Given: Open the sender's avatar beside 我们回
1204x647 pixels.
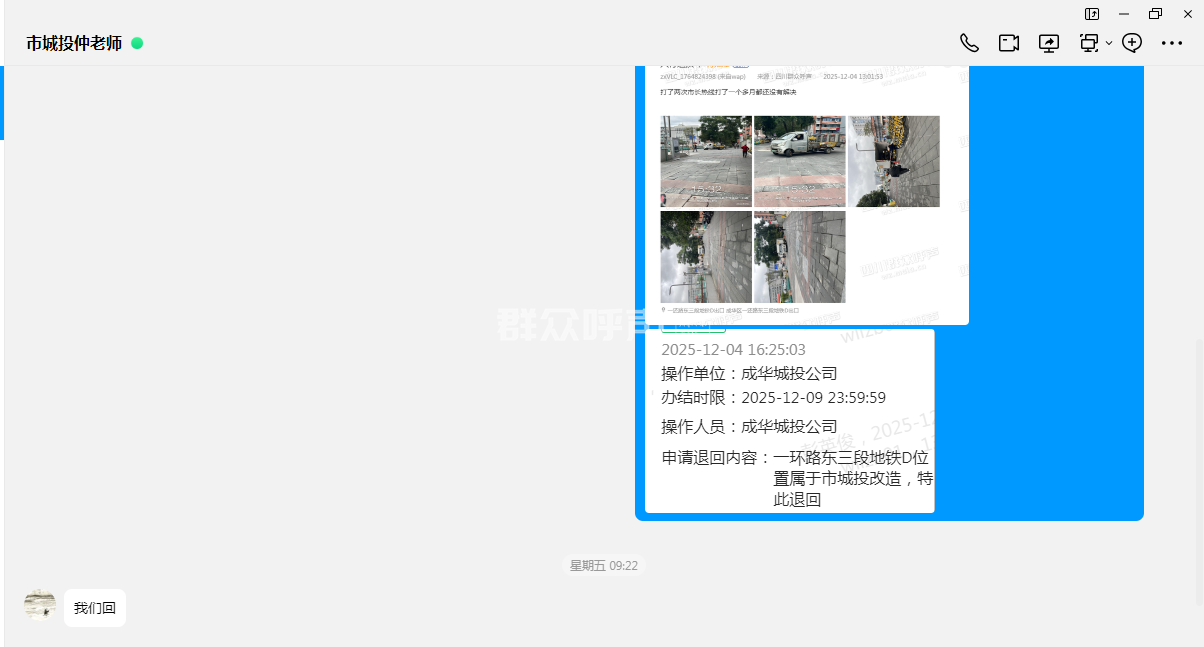Looking at the screenshot, I should pyautogui.click(x=40, y=605).
